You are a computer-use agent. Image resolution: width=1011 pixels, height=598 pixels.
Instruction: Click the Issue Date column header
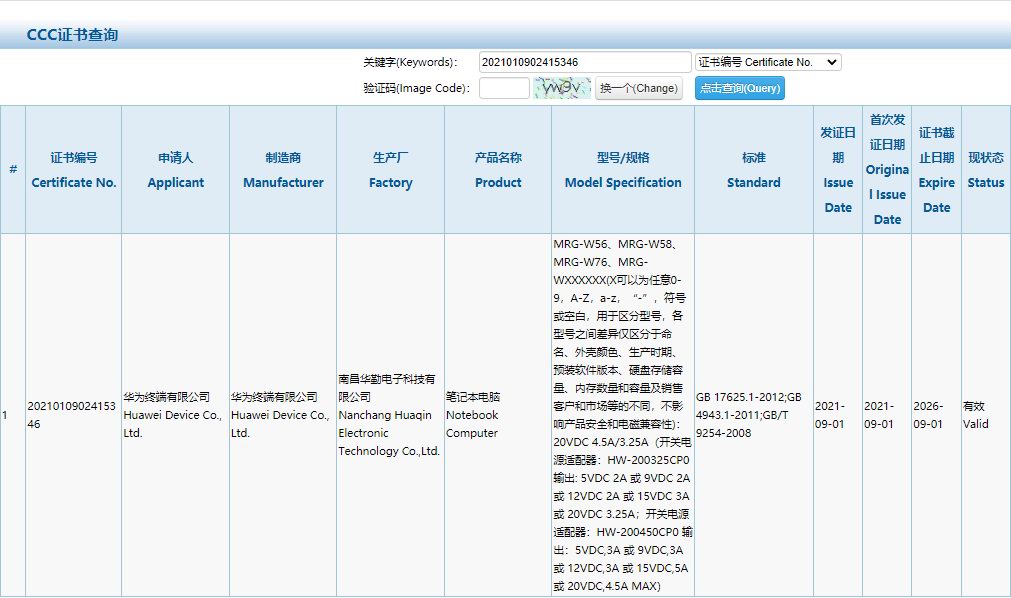(x=838, y=170)
